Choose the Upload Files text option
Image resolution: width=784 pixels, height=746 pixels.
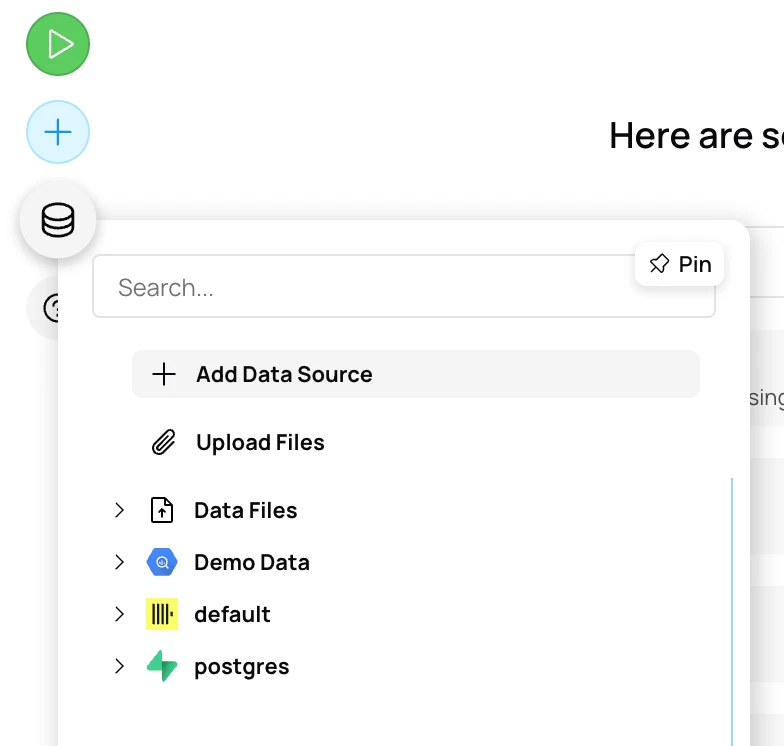[x=260, y=442]
